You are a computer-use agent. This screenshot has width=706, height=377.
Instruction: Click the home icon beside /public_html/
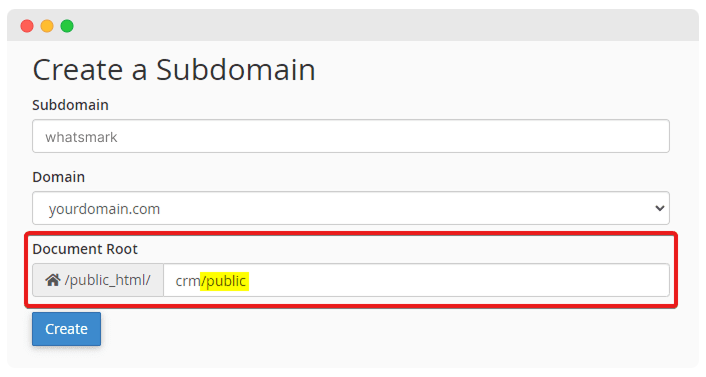pos(53,280)
